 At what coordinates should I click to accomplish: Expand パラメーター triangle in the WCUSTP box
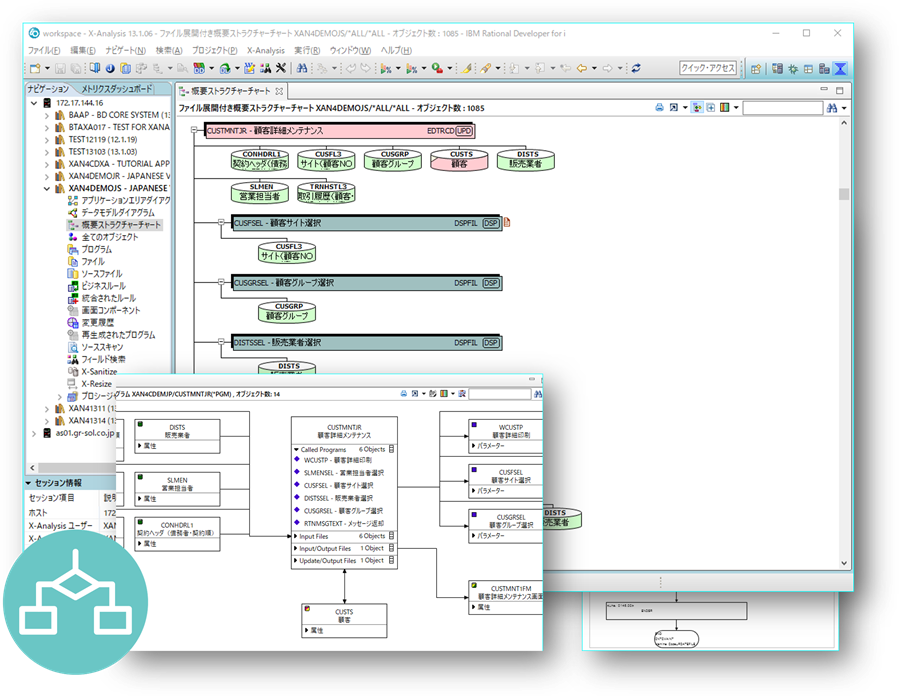click(473, 446)
